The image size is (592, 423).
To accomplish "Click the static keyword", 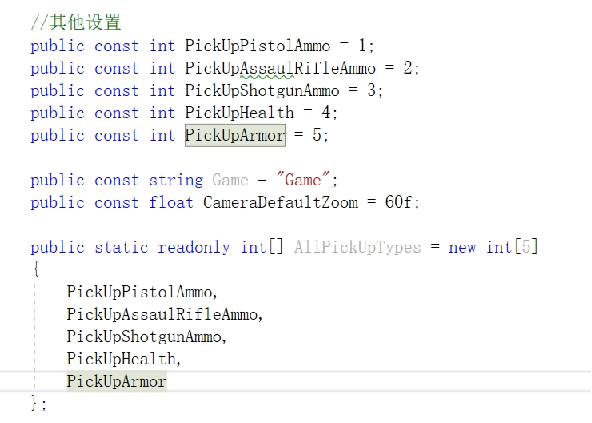I will pyautogui.click(x=121, y=248).
